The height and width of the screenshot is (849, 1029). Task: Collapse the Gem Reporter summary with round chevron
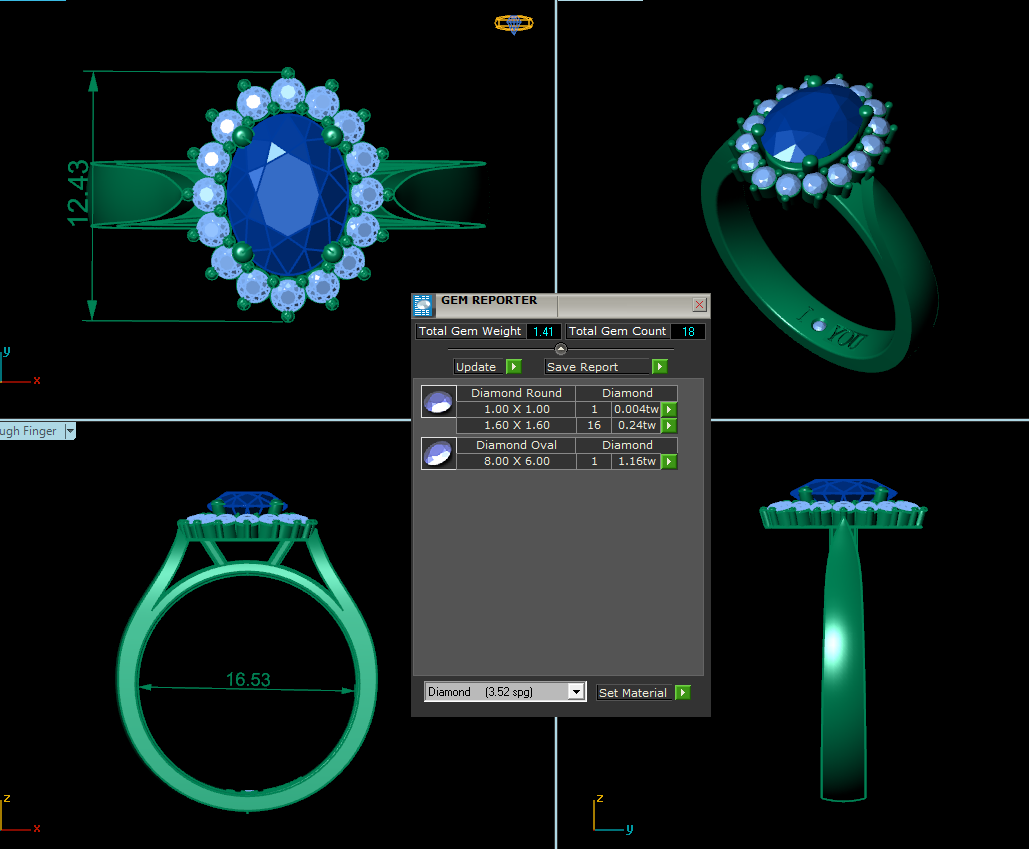pyautogui.click(x=560, y=349)
